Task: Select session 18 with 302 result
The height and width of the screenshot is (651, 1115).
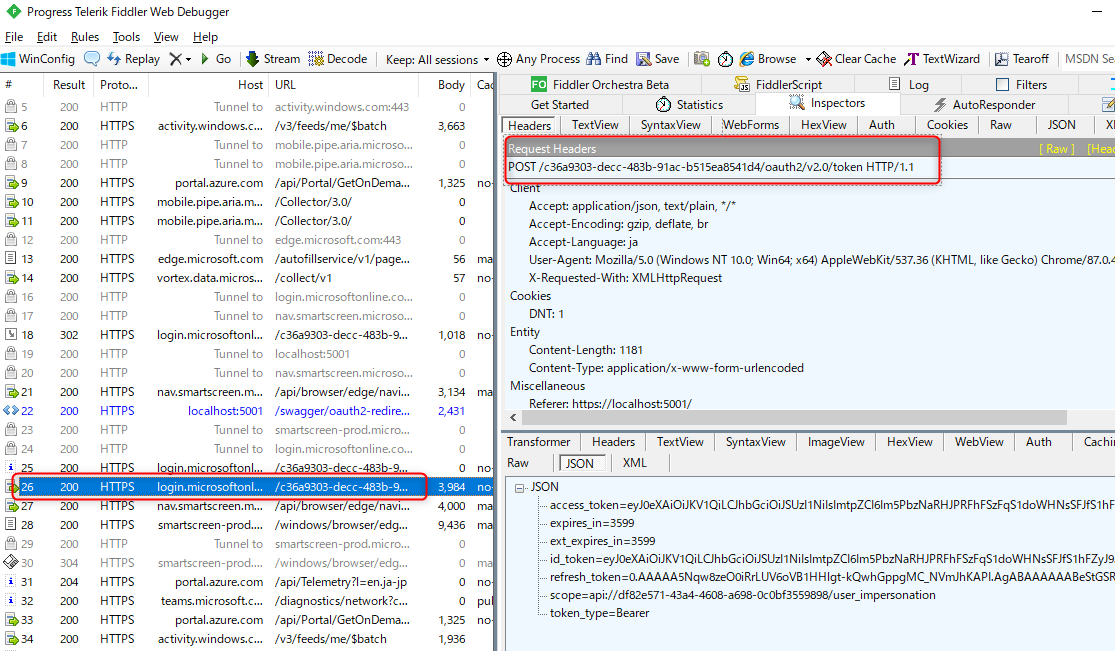Action: click(247, 335)
